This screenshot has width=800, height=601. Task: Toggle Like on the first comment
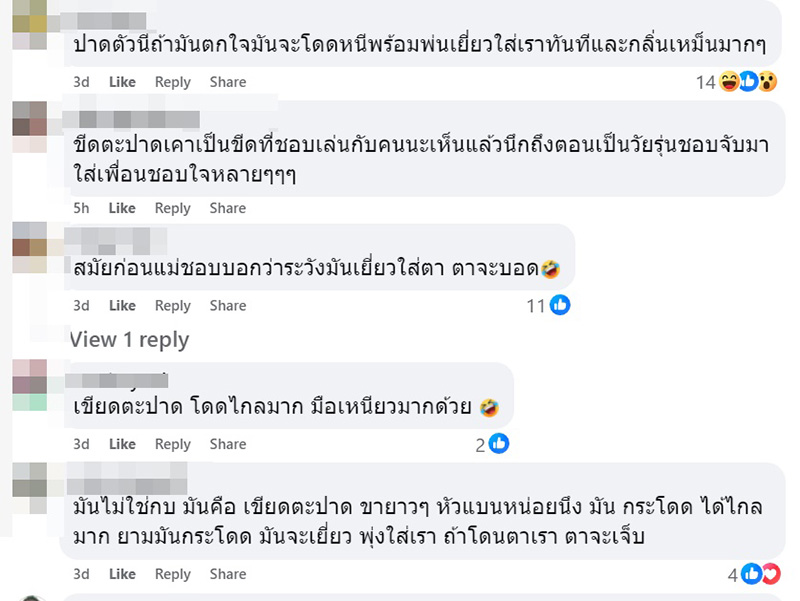[x=122, y=82]
